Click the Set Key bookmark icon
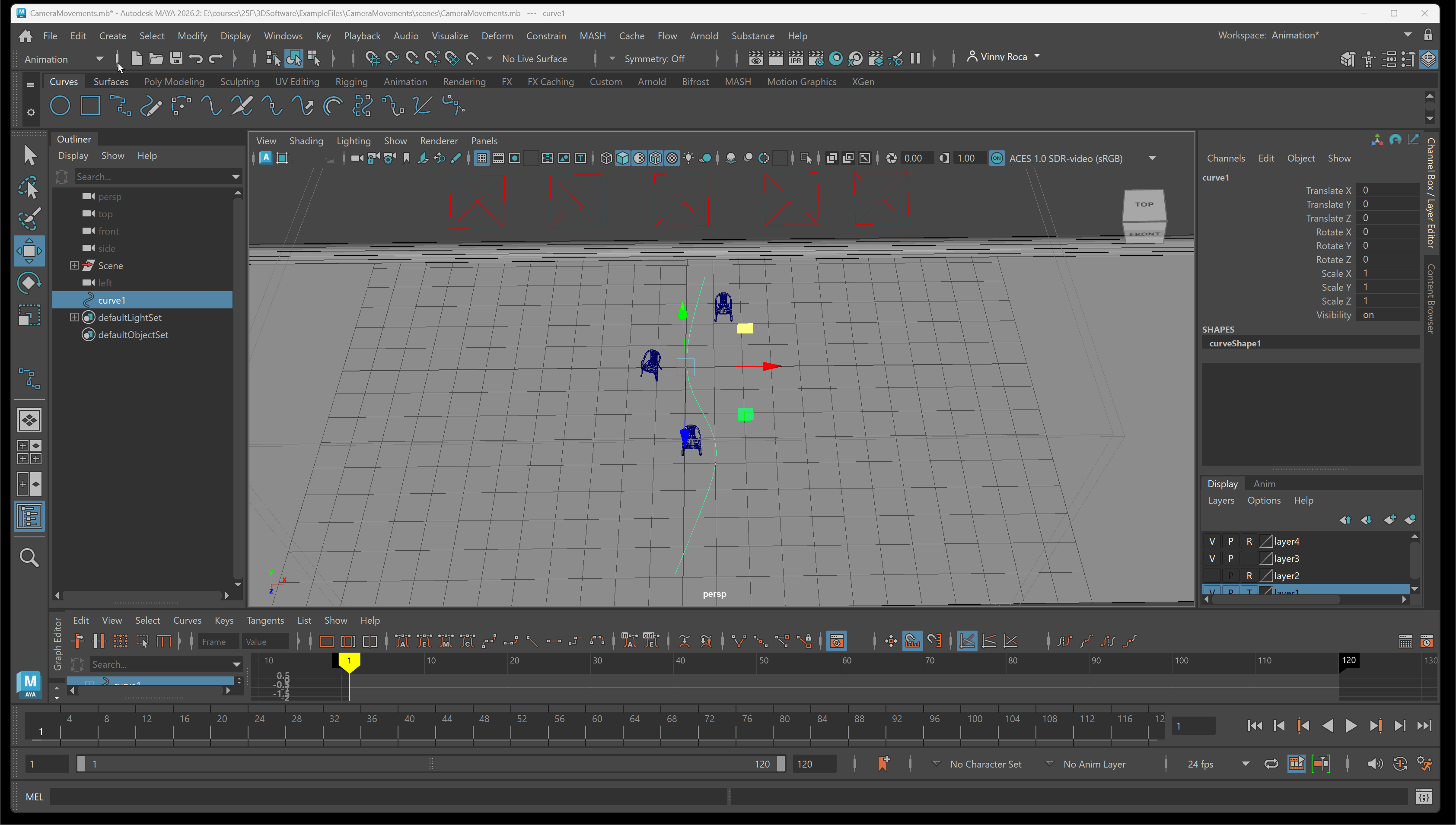Screen dimensions: 1456x825 (x=883, y=764)
